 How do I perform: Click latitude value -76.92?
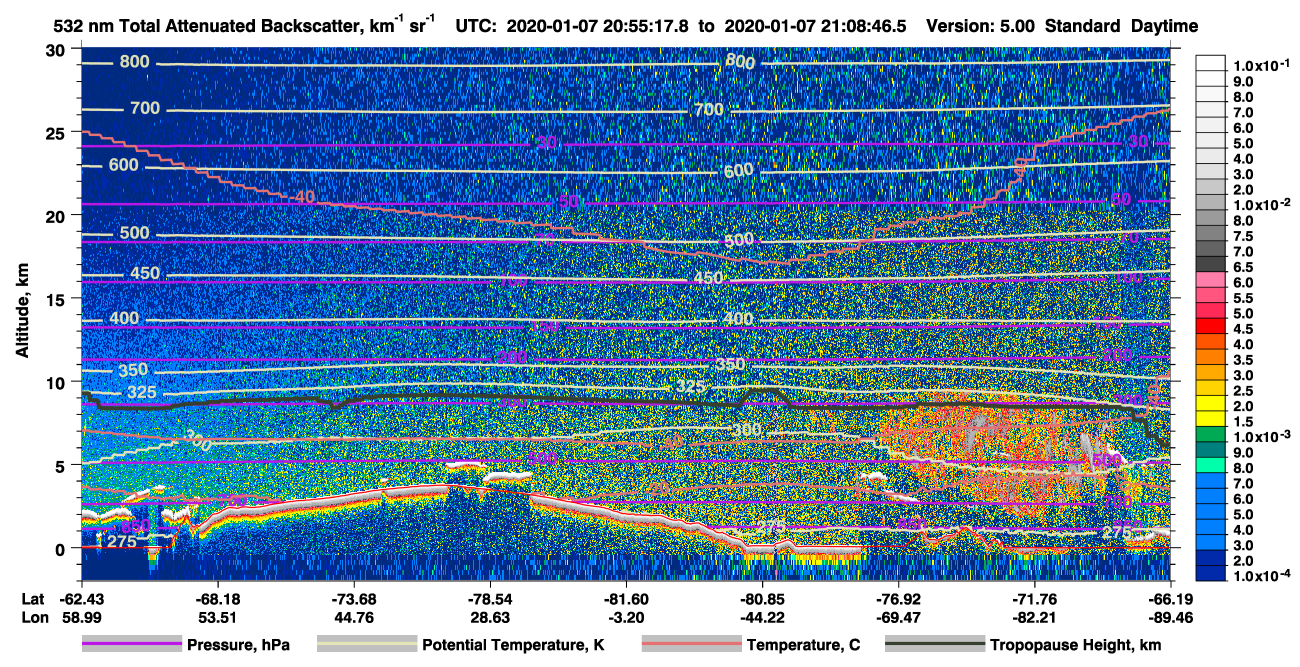pos(898,599)
